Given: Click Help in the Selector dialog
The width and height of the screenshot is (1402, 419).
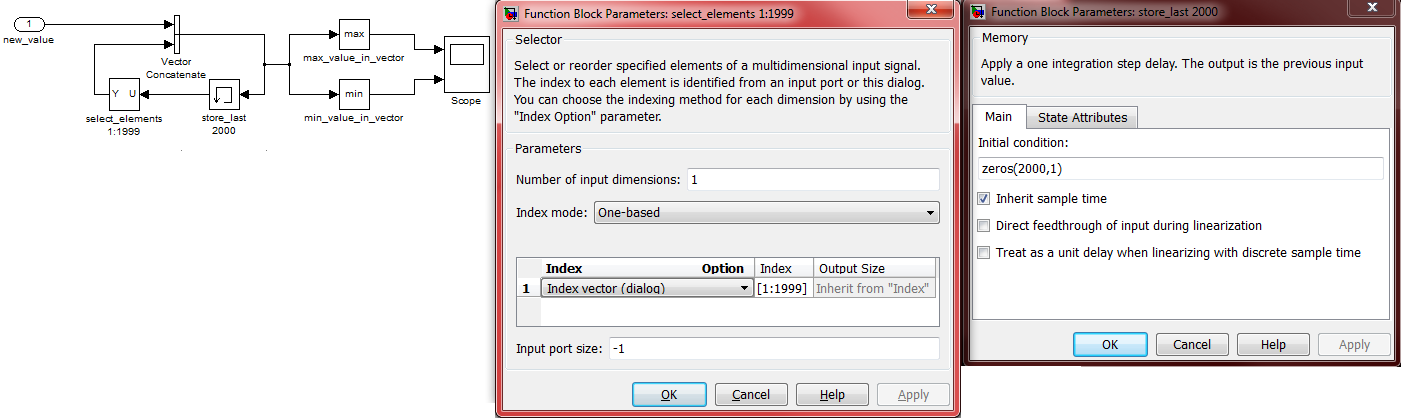Looking at the screenshot, I should [832, 395].
